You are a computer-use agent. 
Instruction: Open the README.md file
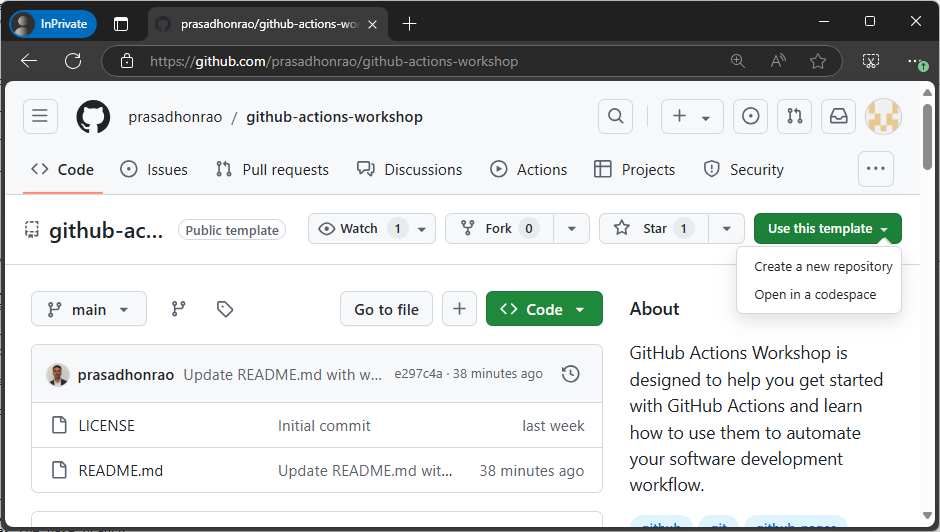tap(120, 471)
